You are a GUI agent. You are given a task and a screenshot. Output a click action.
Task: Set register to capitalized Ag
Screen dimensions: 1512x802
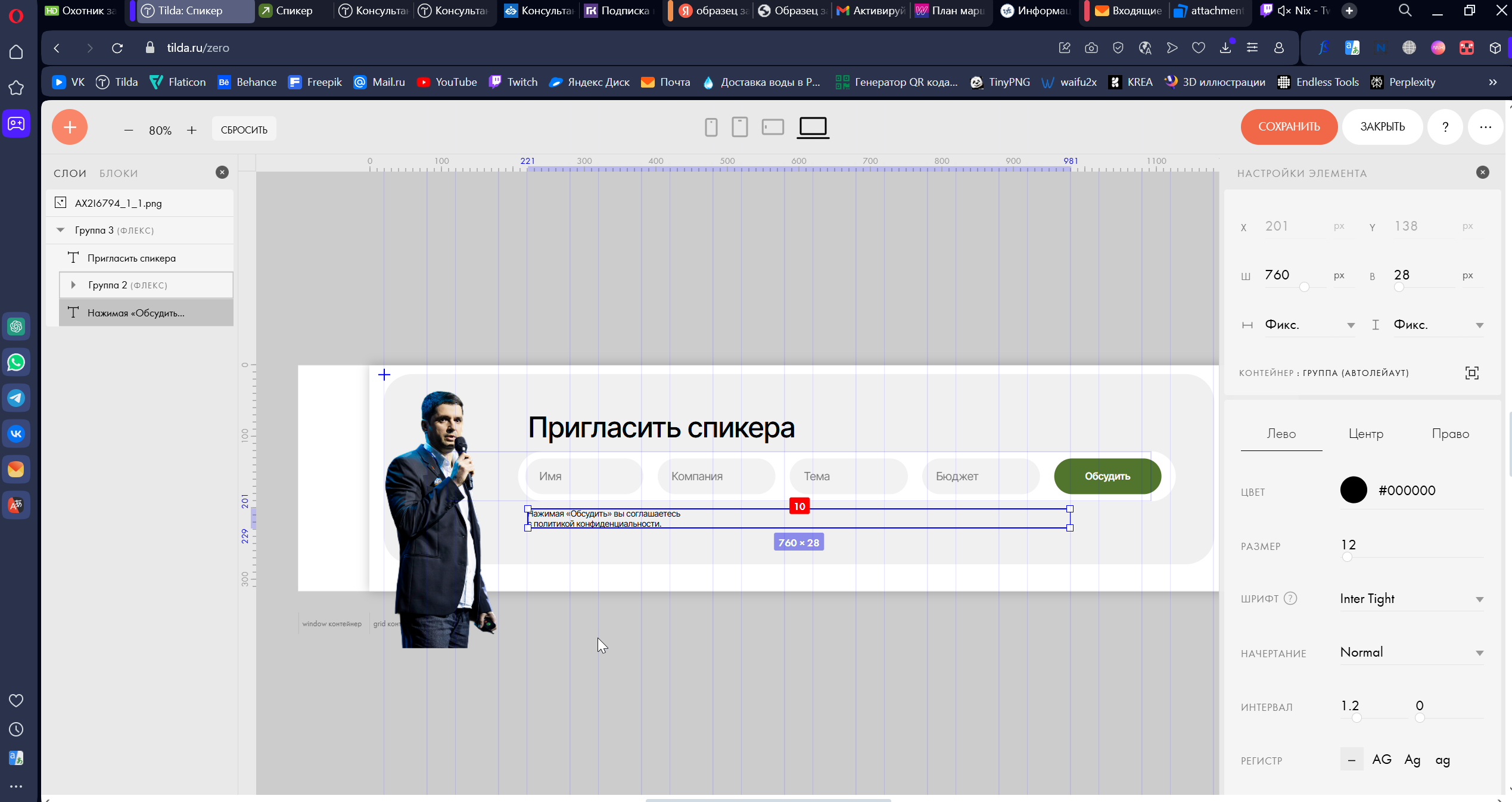pos(1413,760)
